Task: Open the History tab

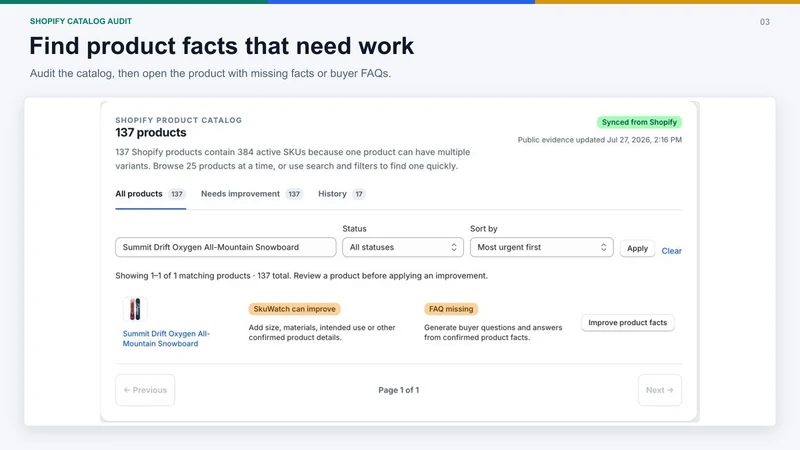Action: click(x=341, y=194)
